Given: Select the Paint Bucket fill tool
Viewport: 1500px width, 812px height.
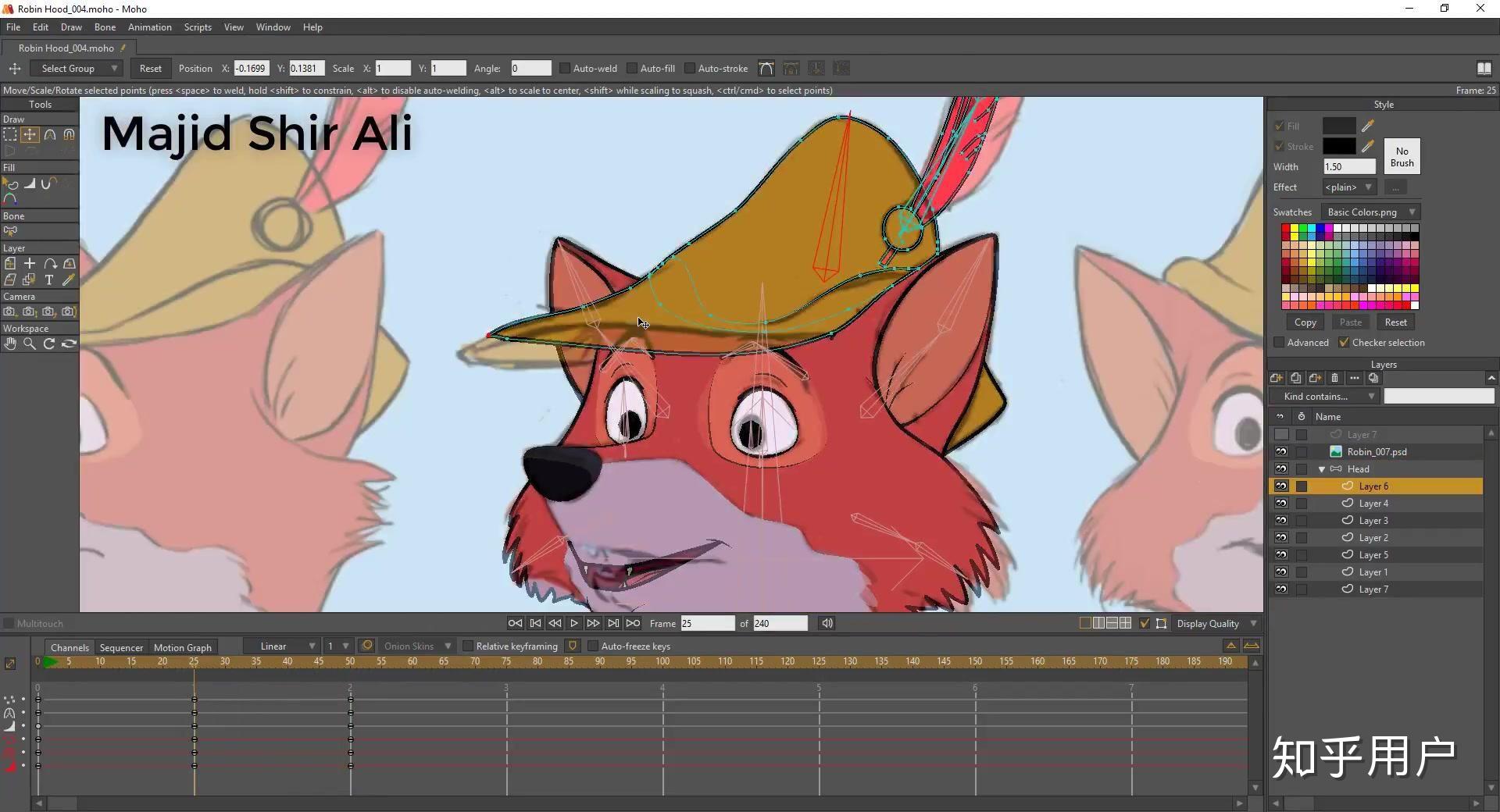Looking at the screenshot, I should point(30,183).
